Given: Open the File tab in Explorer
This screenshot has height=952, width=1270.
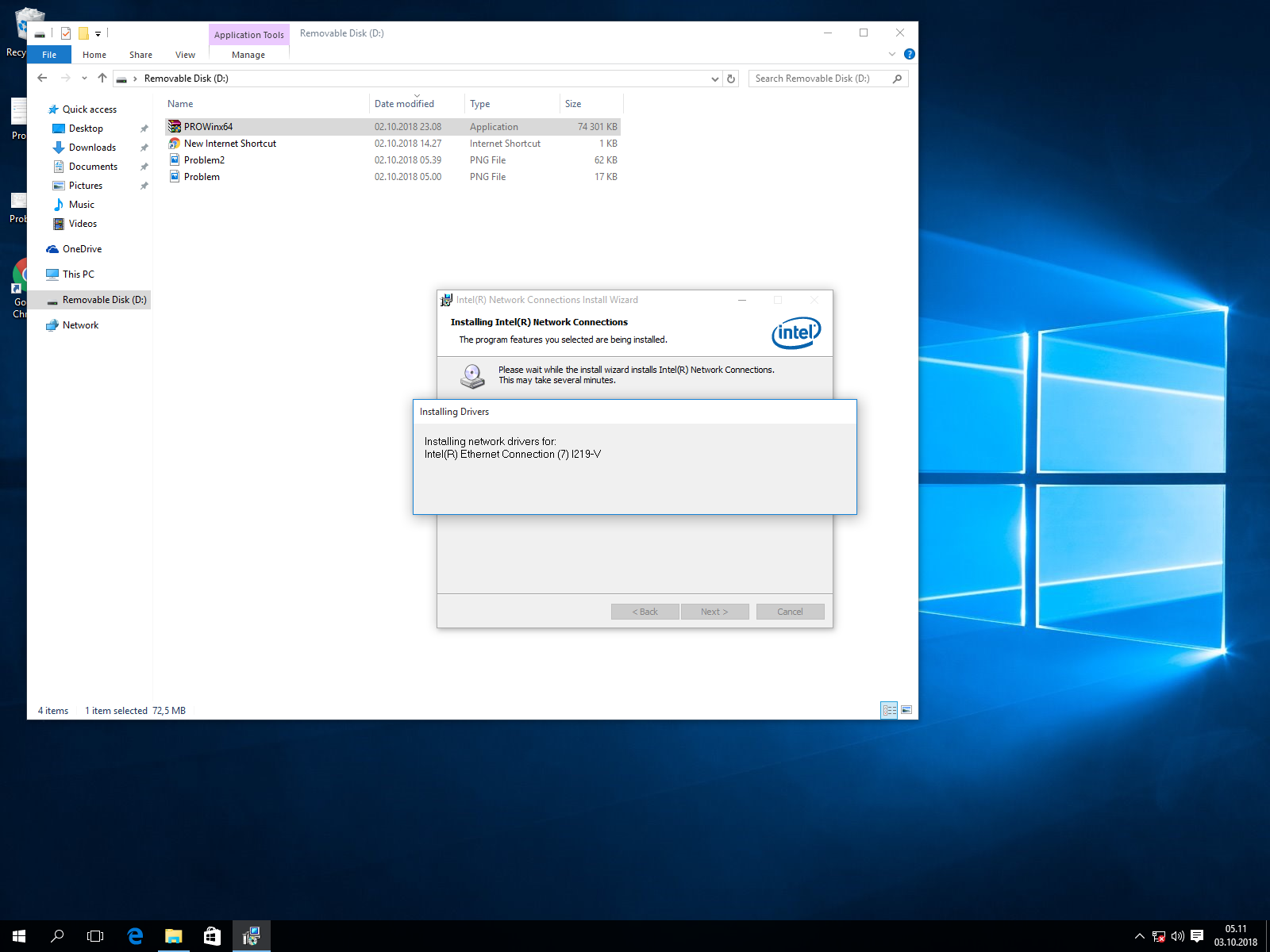Looking at the screenshot, I should [x=49, y=55].
